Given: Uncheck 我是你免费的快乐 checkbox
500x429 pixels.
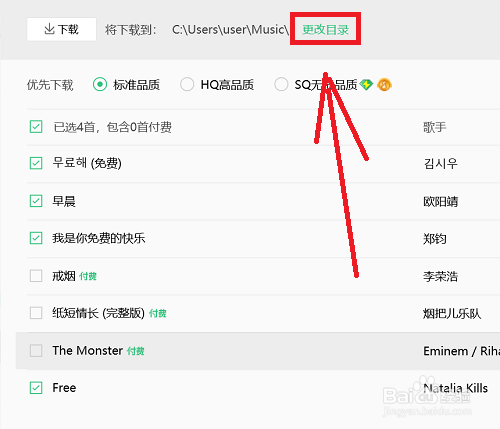Looking at the screenshot, I should click(36, 238).
